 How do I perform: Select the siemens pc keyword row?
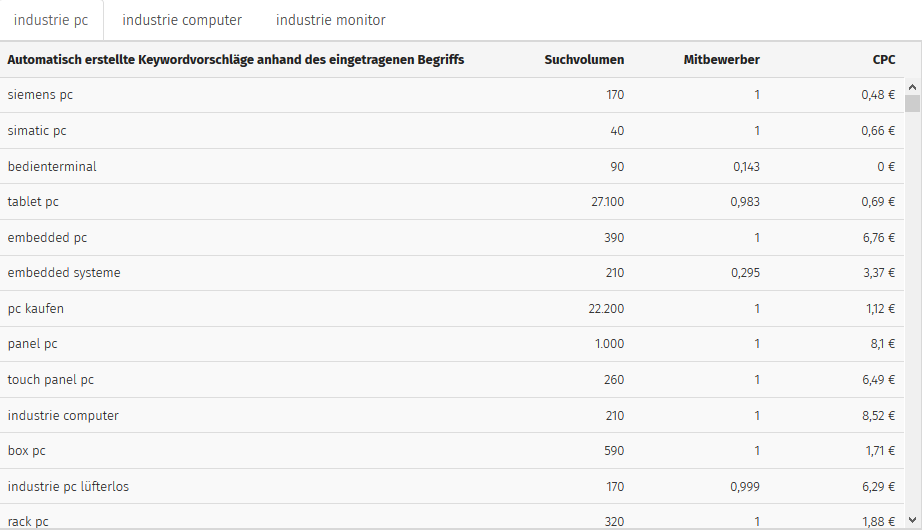click(452, 95)
